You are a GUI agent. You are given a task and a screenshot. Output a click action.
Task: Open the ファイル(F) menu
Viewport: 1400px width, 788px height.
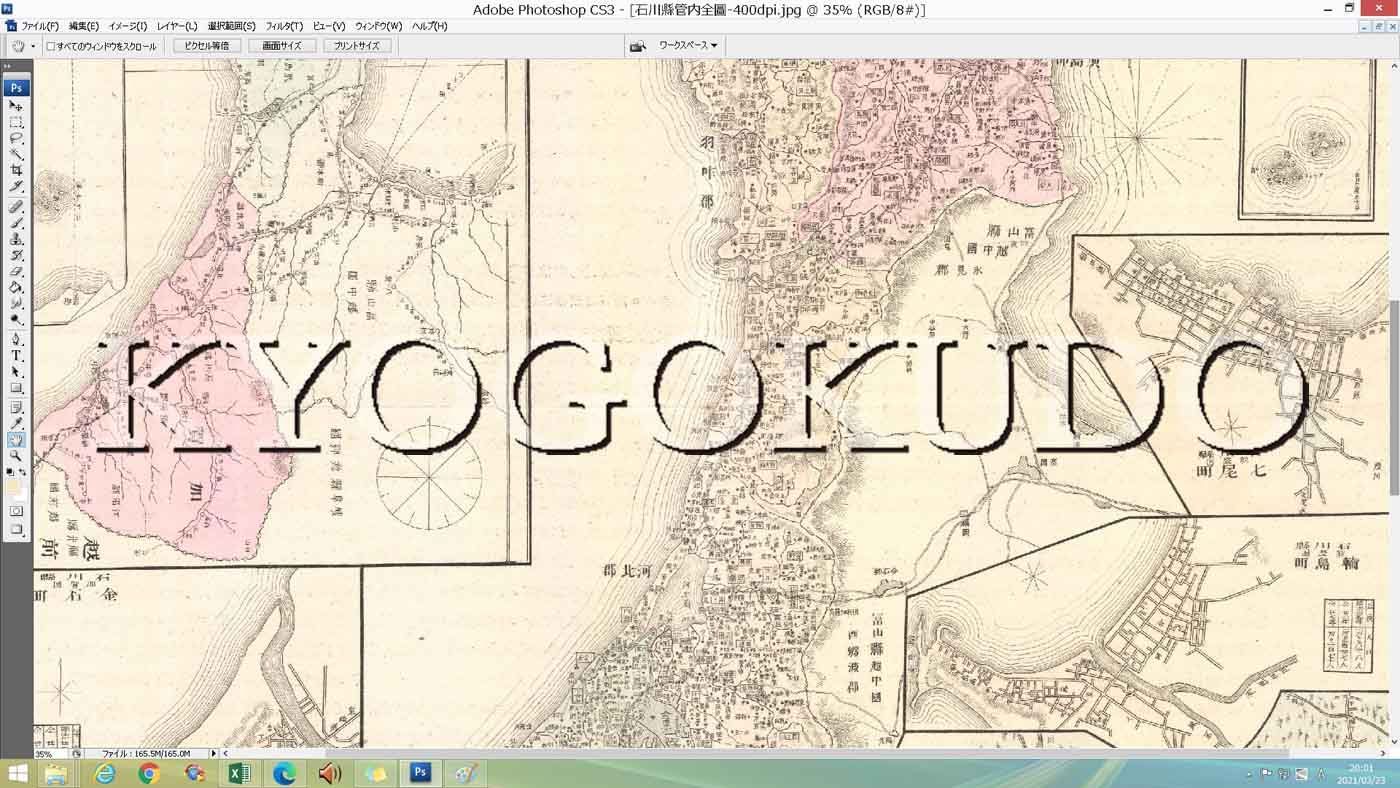coord(40,26)
